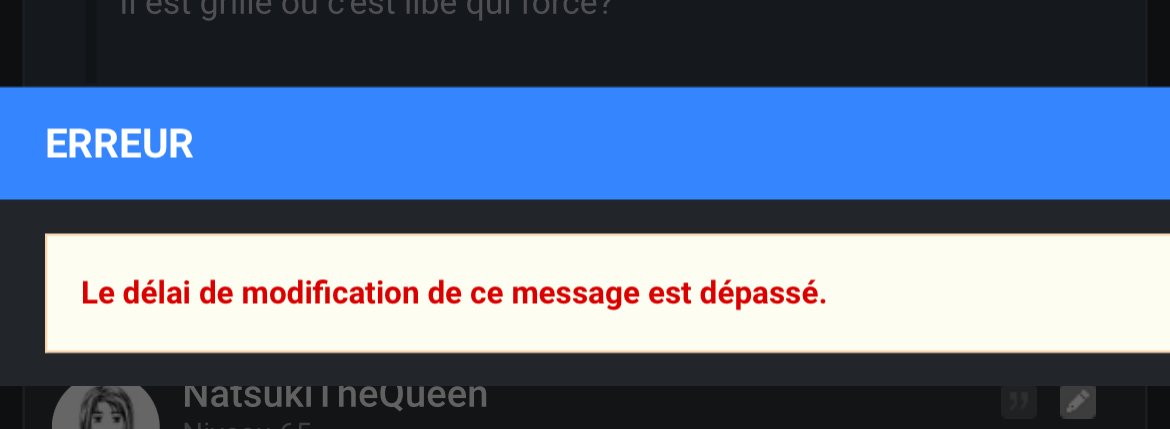1170x429 pixels.
Task: Click the dark dialog body below the error box
Action: click(x=585, y=369)
